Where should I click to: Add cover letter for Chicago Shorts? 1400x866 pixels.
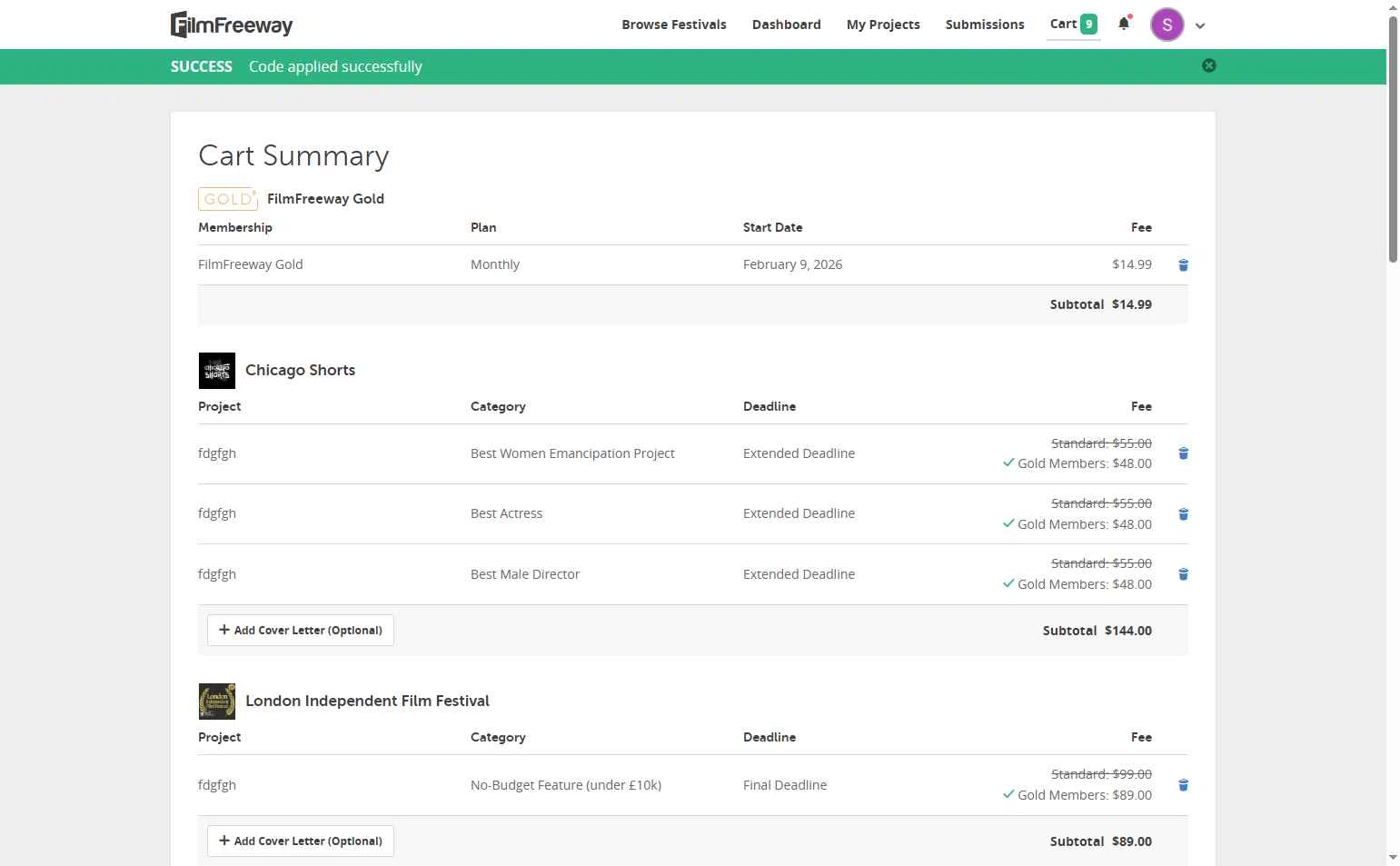(301, 631)
